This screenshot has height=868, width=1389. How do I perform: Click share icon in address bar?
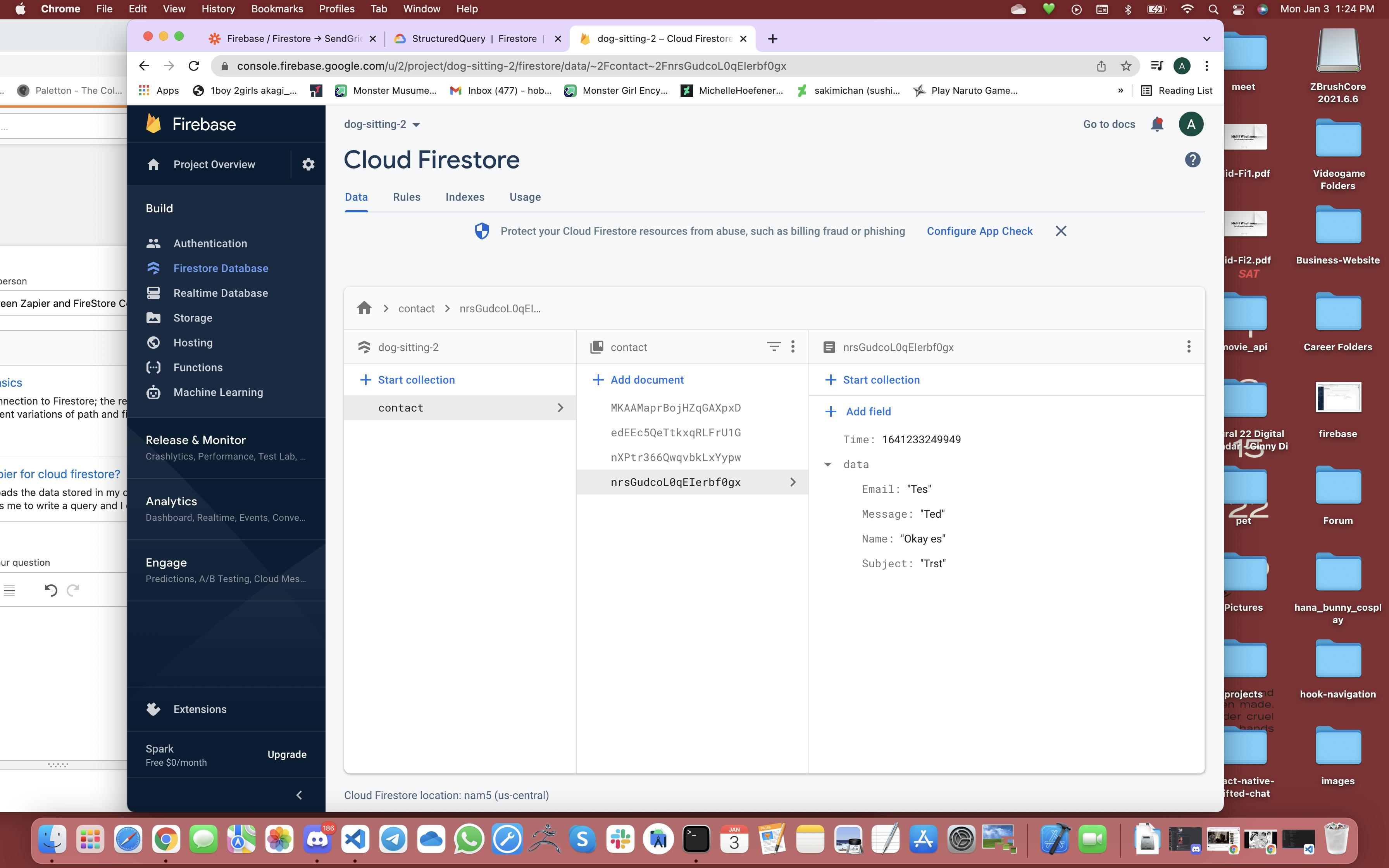click(1101, 66)
